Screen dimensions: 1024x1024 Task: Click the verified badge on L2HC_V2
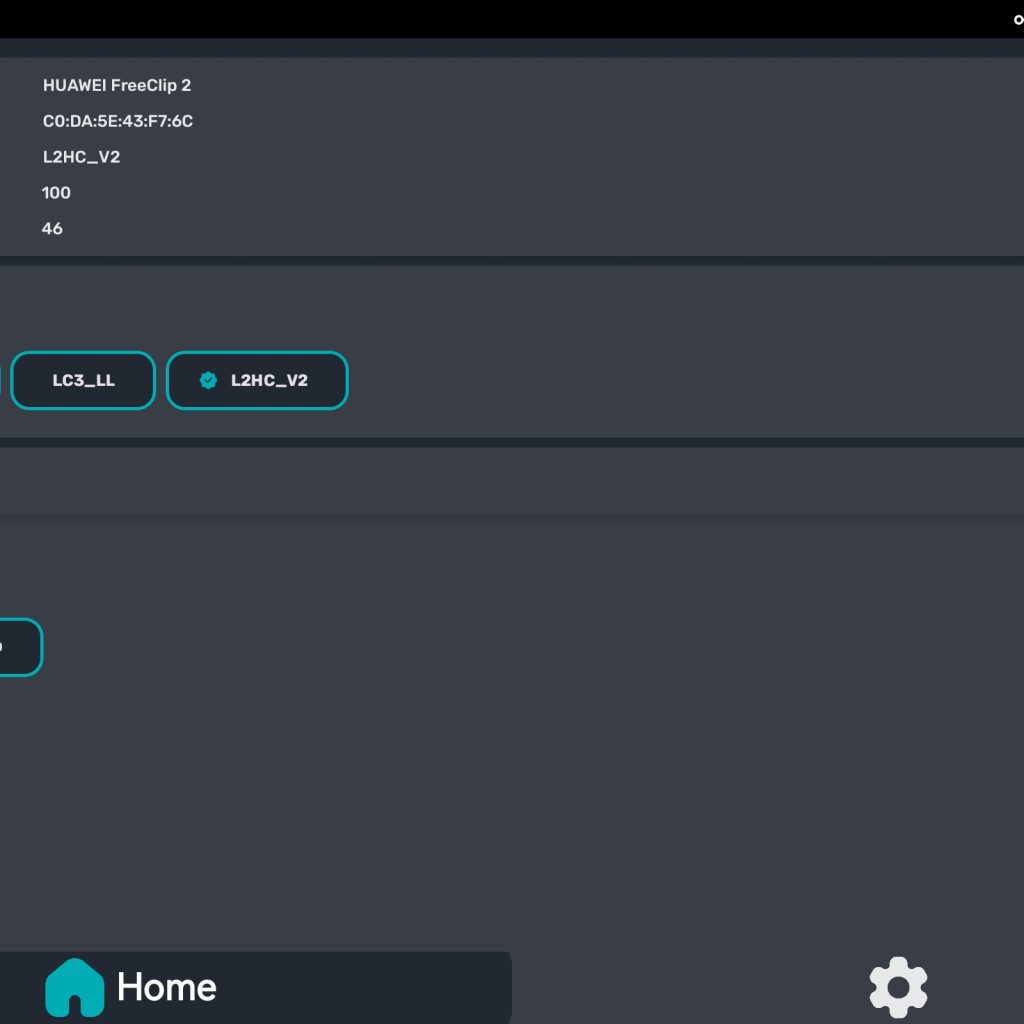pyautogui.click(x=208, y=380)
